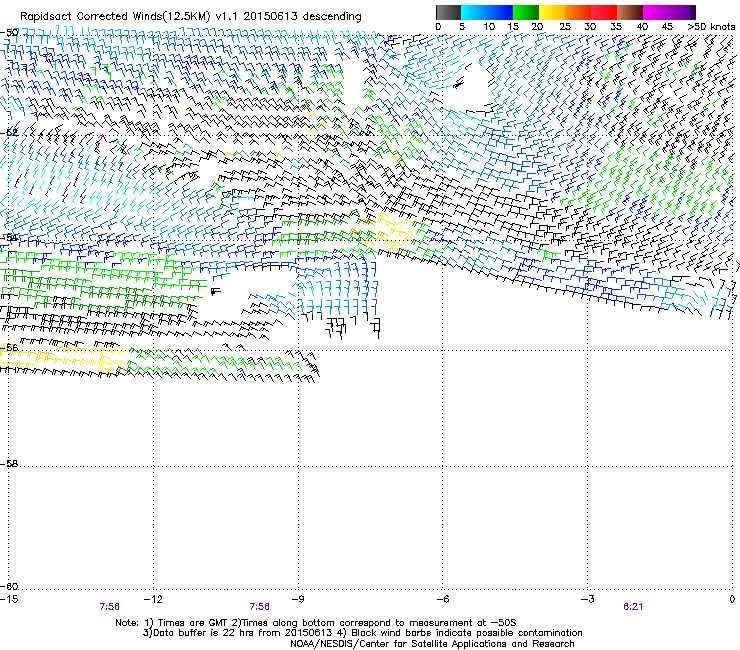
Task: Click the purple '6:21' time label
Action: [633, 607]
